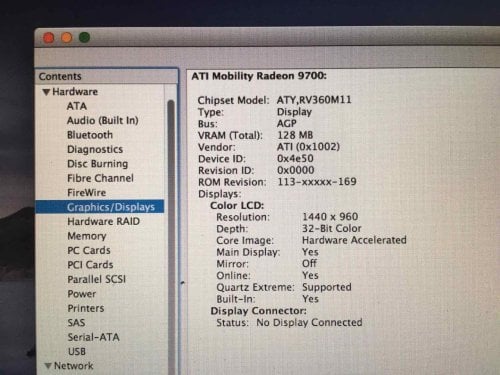Open the PCI Cards entry
The width and height of the screenshot is (500, 375).
[x=90, y=265]
